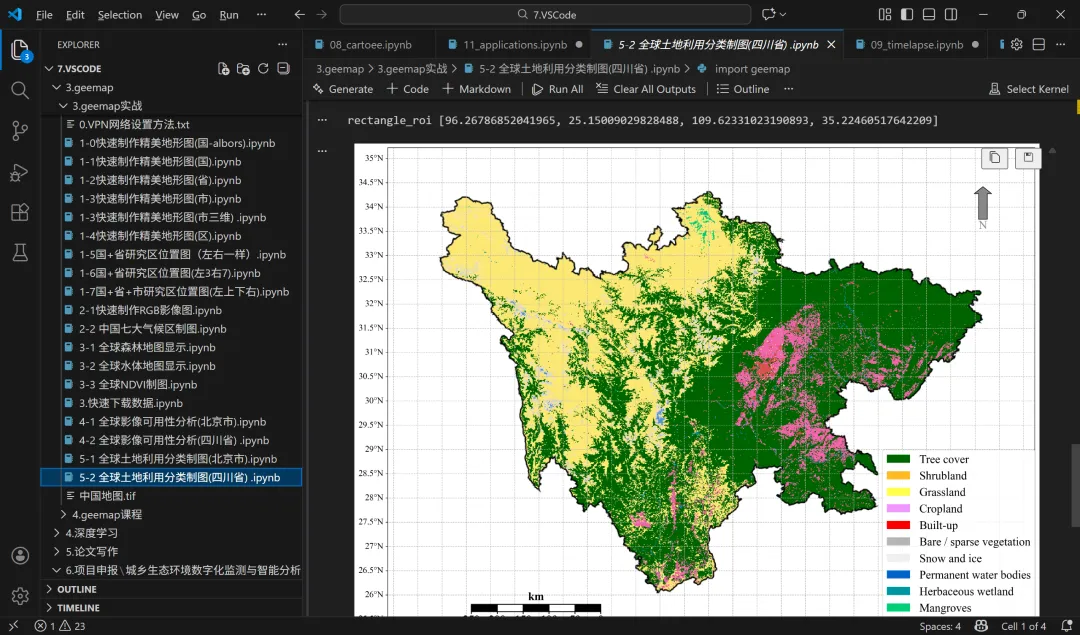Open the Source Control view
1080x635 pixels.
(x=20, y=131)
